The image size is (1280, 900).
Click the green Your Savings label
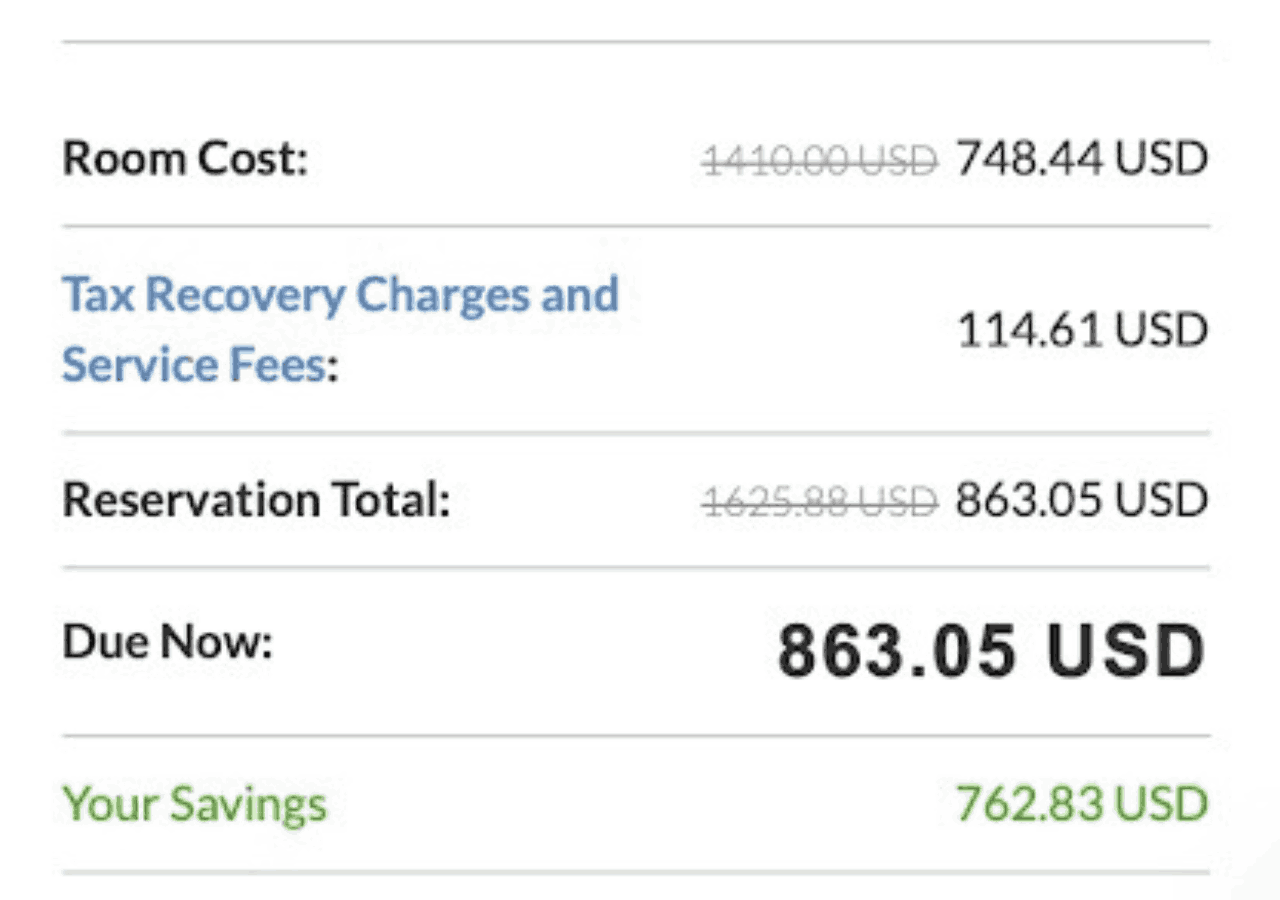[x=195, y=804]
